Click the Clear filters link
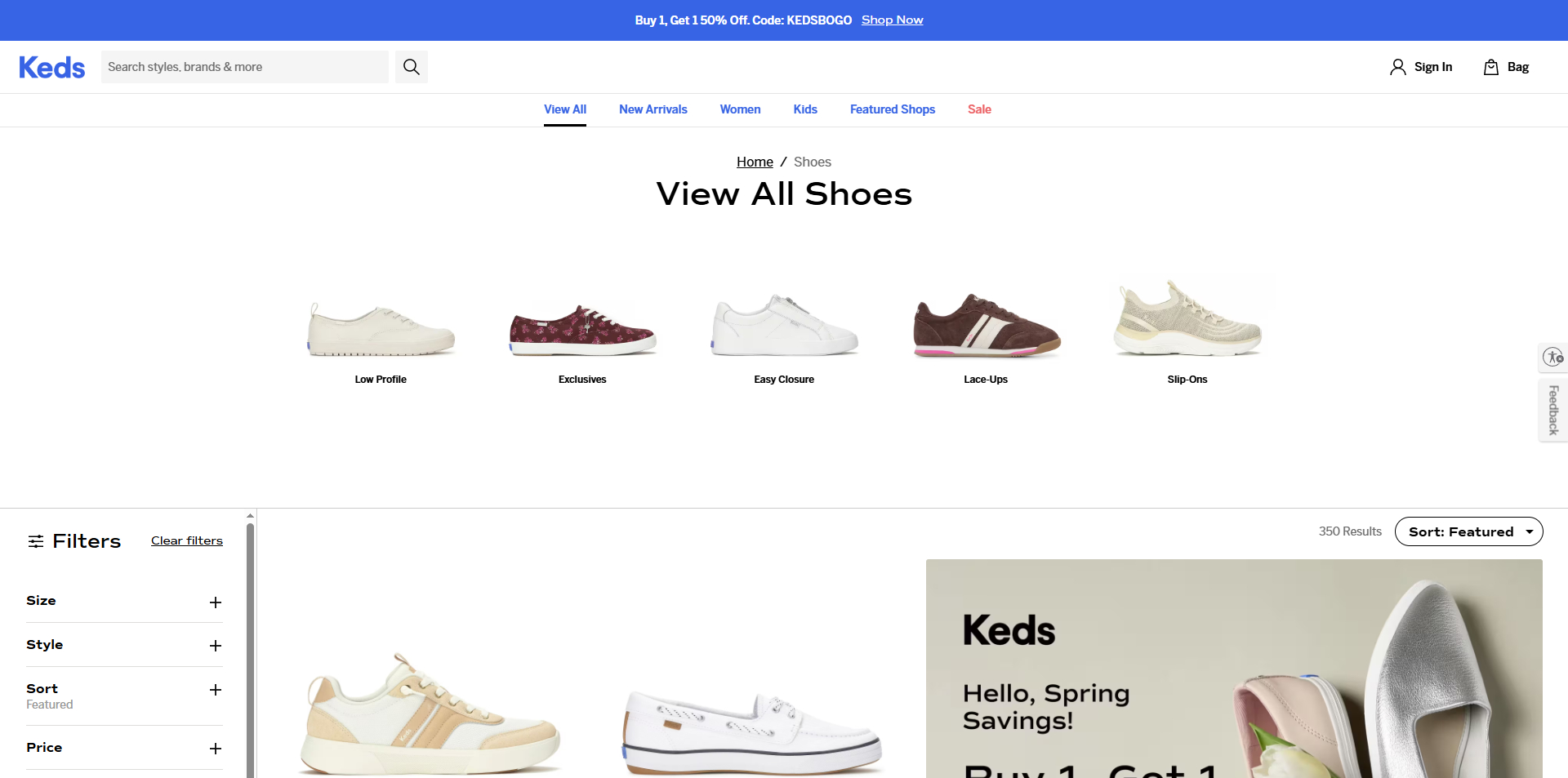 tap(186, 540)
